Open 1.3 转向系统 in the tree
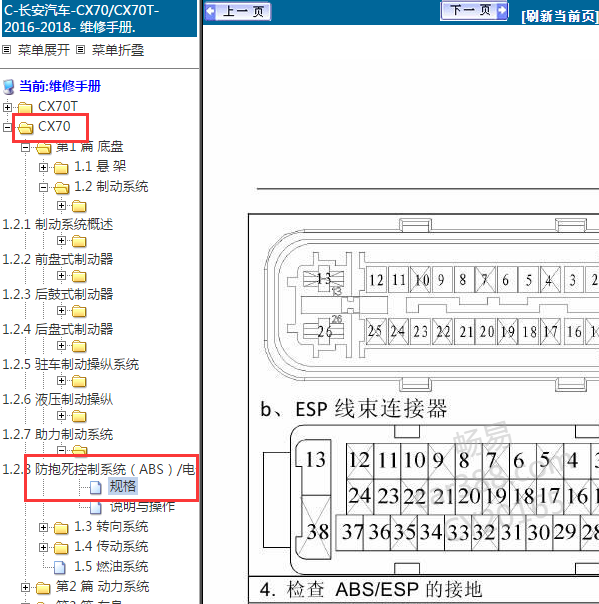Image resolution: width=599 pixels, height=604 pixels. pyautogui.click(x=111, y=527)
